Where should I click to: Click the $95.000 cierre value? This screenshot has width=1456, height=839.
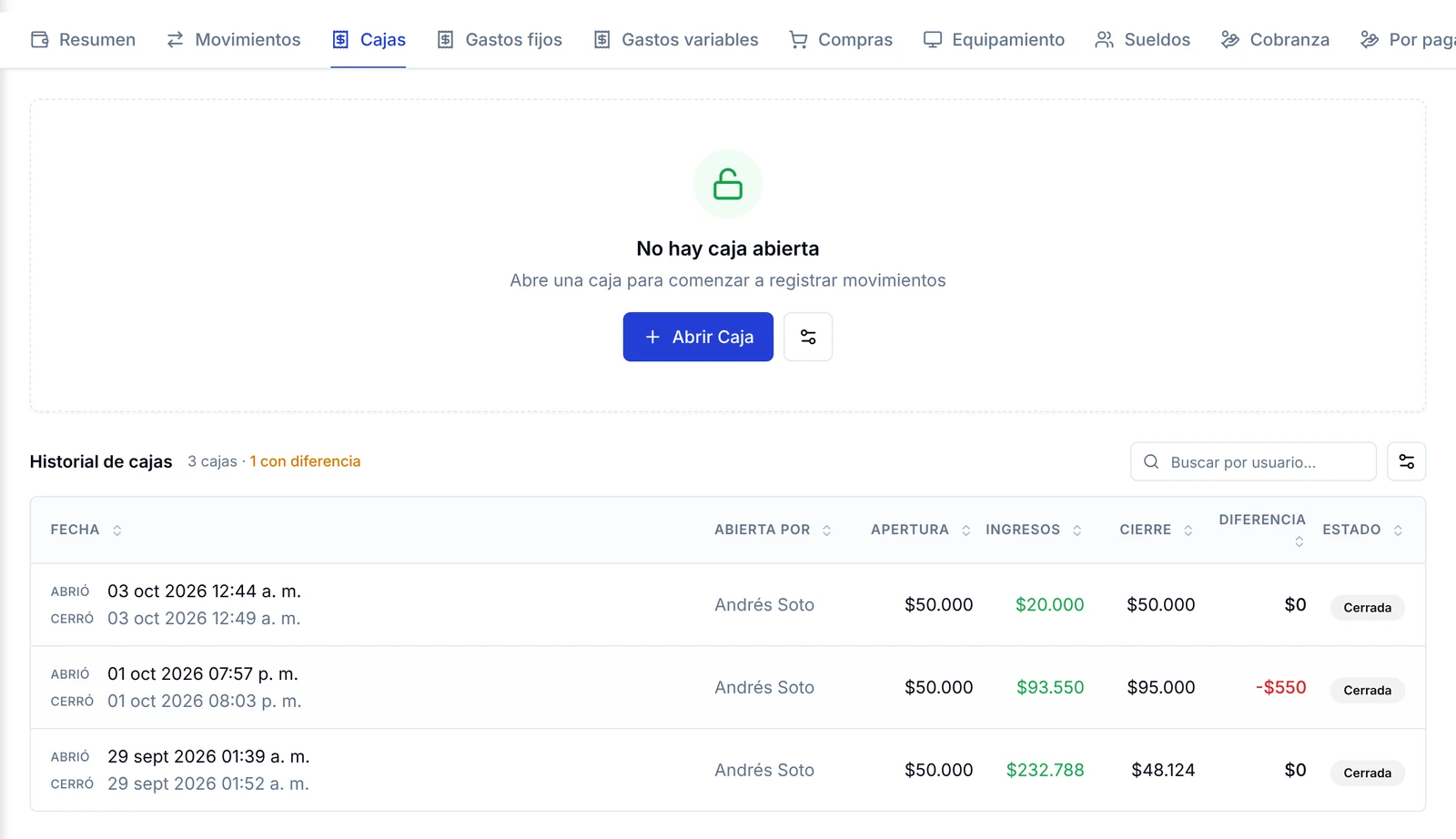click(x=1160, y=688)
